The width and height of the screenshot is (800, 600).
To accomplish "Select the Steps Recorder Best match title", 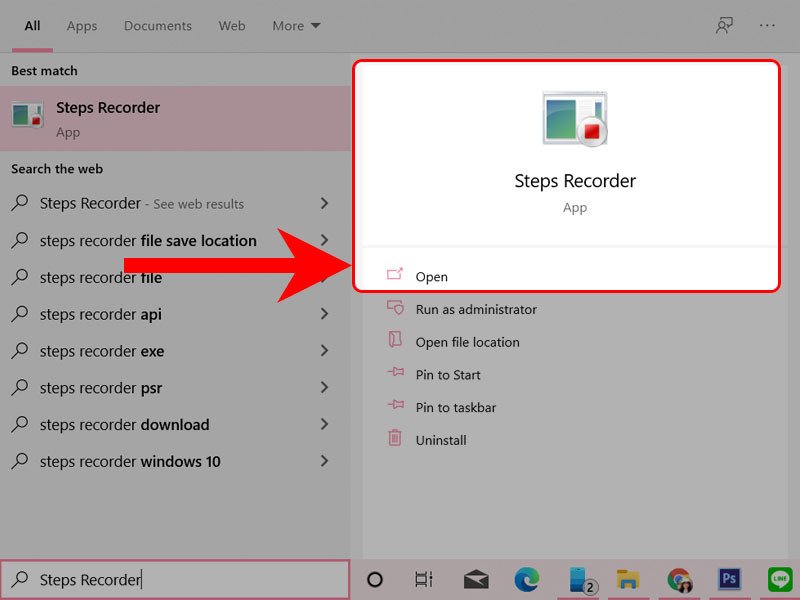I will 108,108.
